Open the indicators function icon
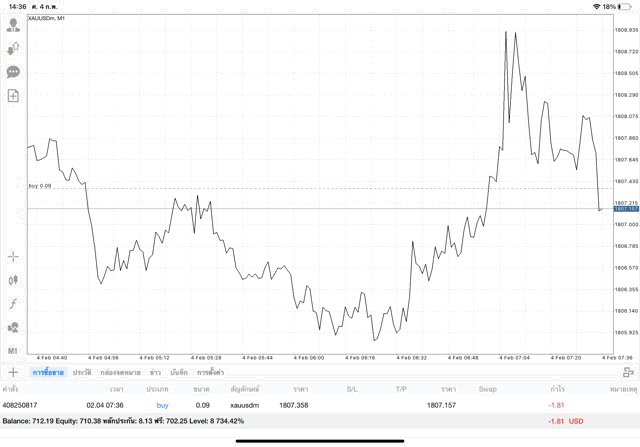This screenshot has width=640, height=447. [x=13, y=303]
